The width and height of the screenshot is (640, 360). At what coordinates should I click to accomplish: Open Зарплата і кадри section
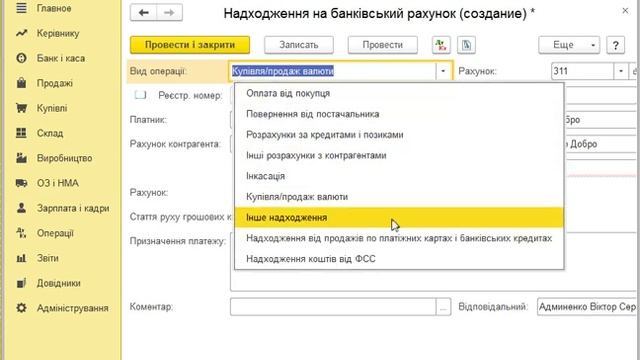(73, 208)
